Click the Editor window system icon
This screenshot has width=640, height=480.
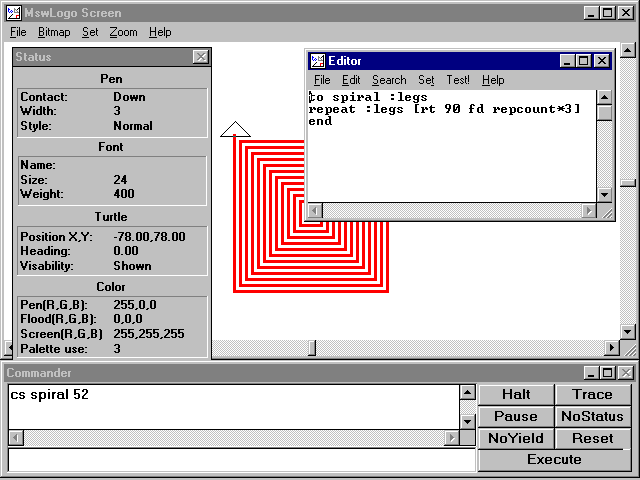click(x=317, y=61)
